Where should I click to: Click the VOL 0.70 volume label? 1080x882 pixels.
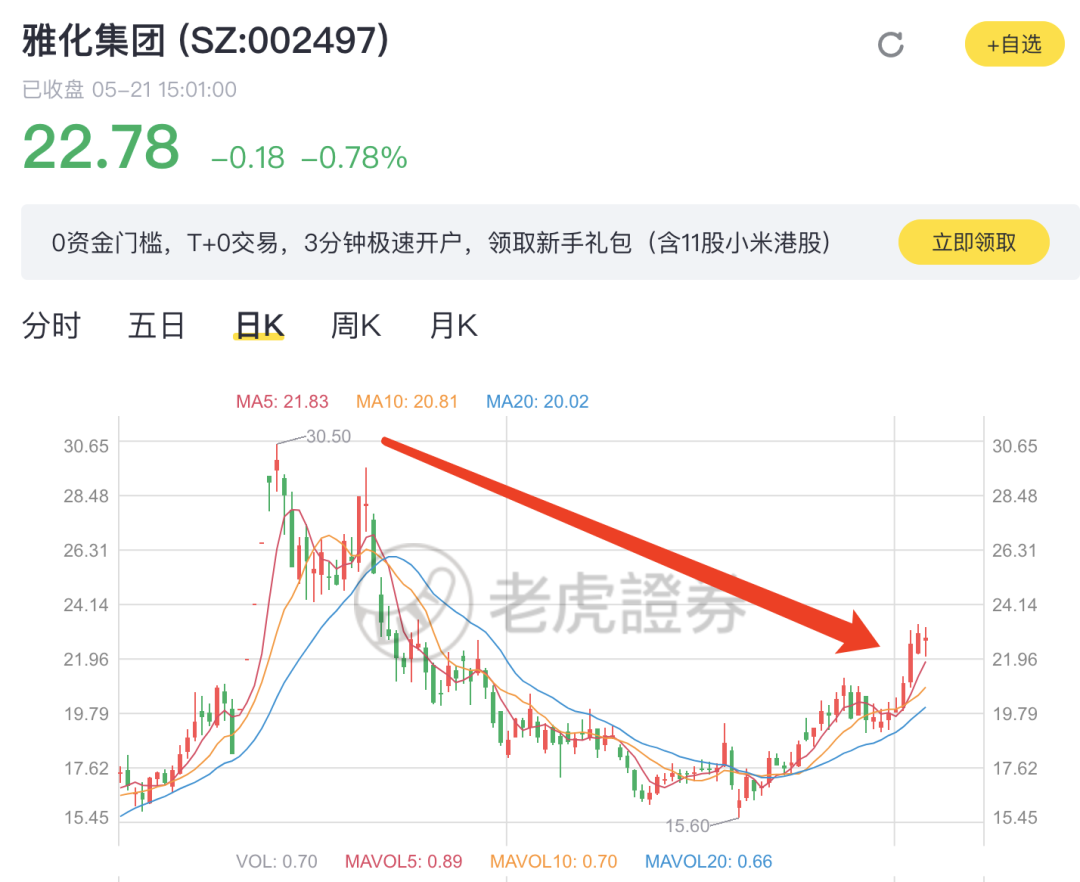(276, 861)
